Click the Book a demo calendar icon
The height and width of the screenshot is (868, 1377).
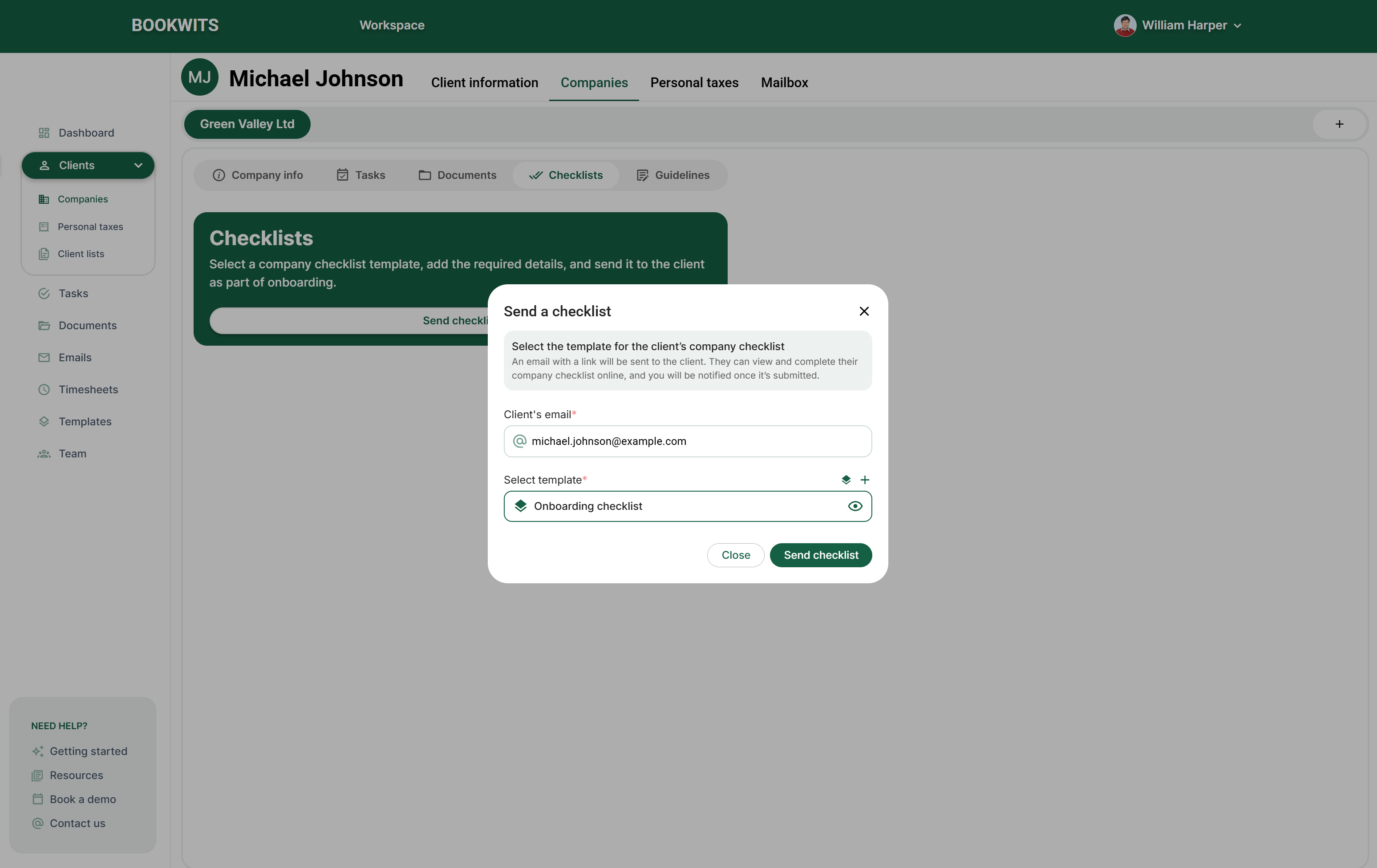38,799
